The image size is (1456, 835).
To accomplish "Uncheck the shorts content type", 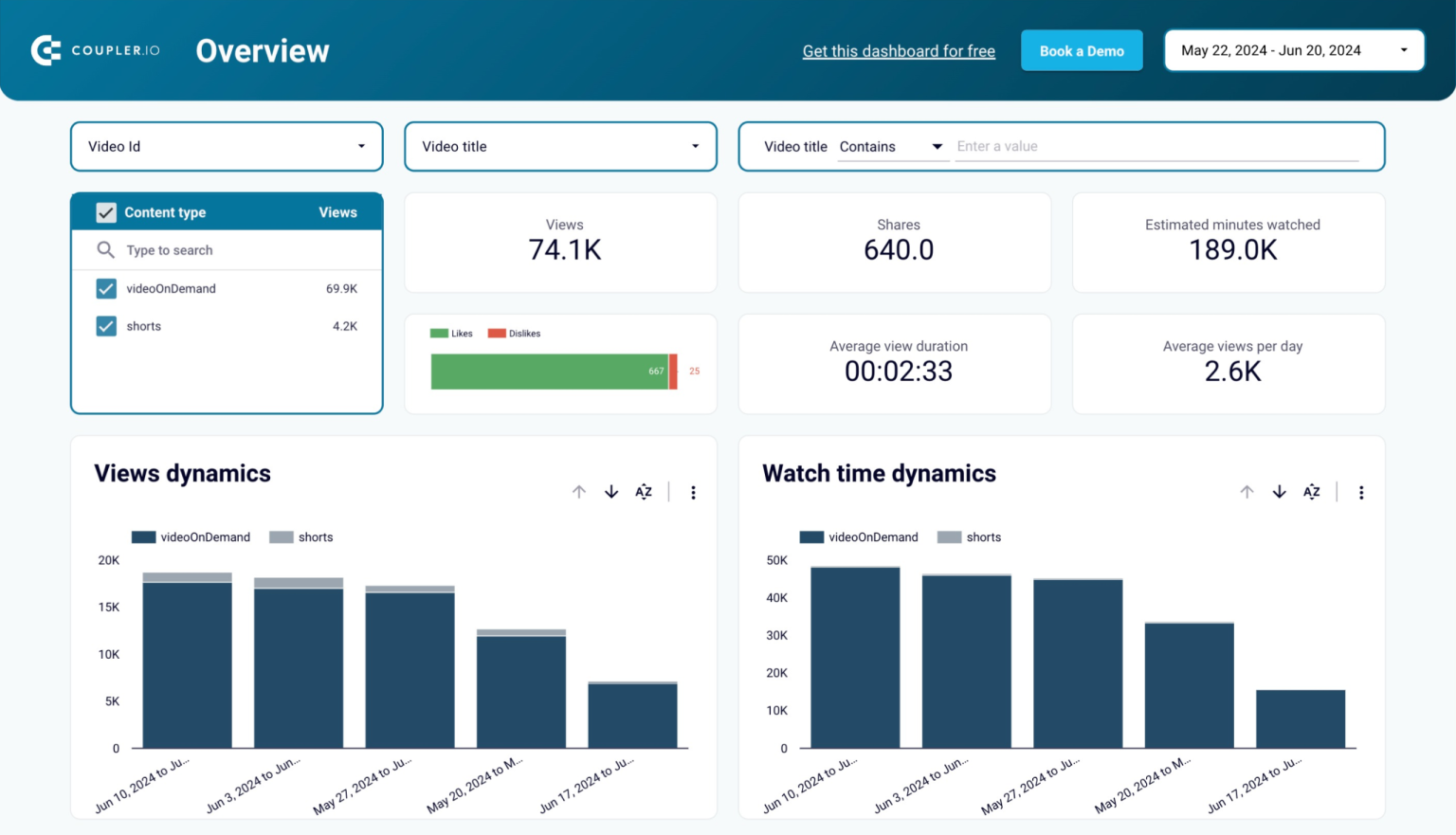I will (106, 326).
